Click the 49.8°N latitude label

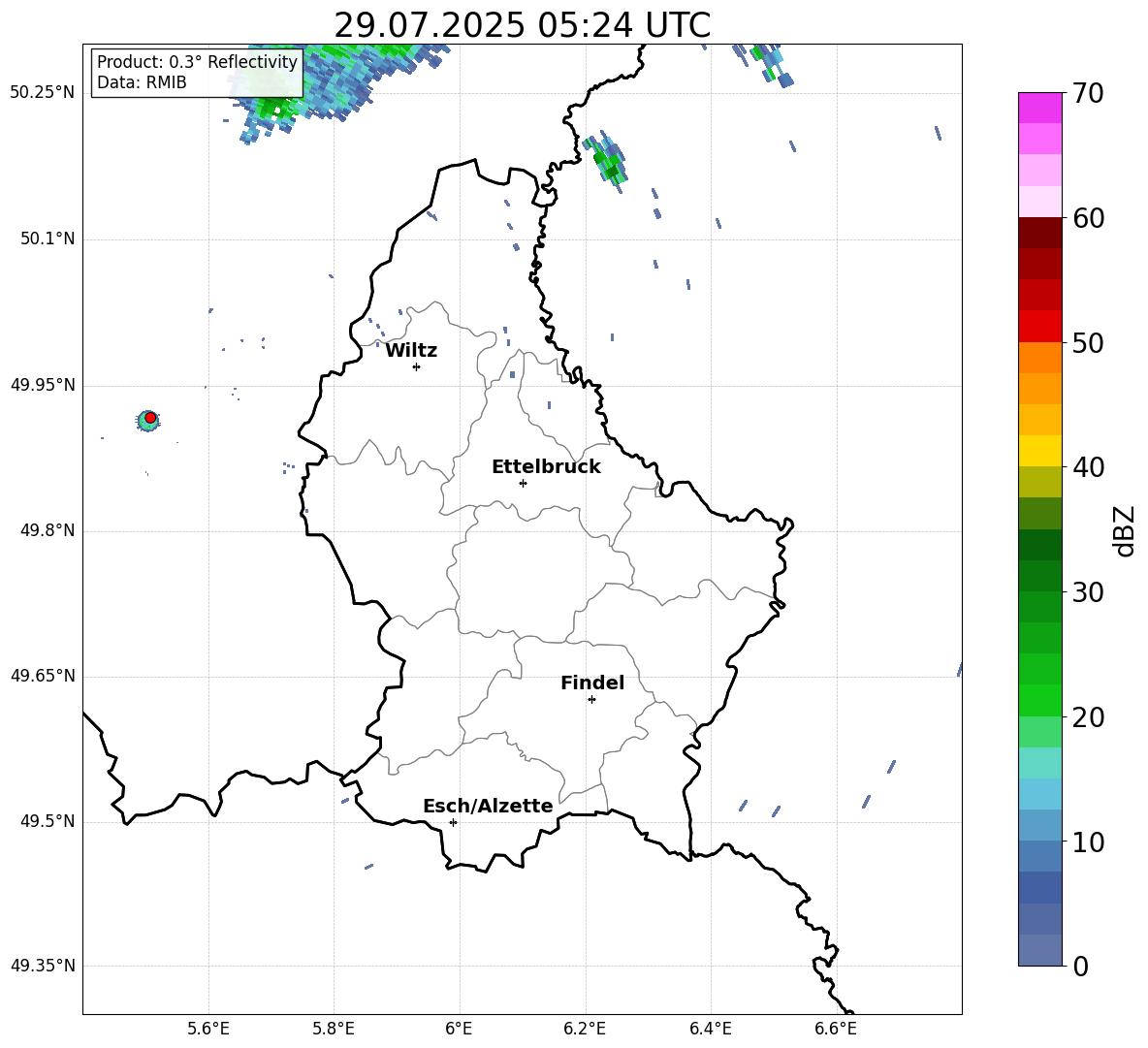tap(48, 530)
